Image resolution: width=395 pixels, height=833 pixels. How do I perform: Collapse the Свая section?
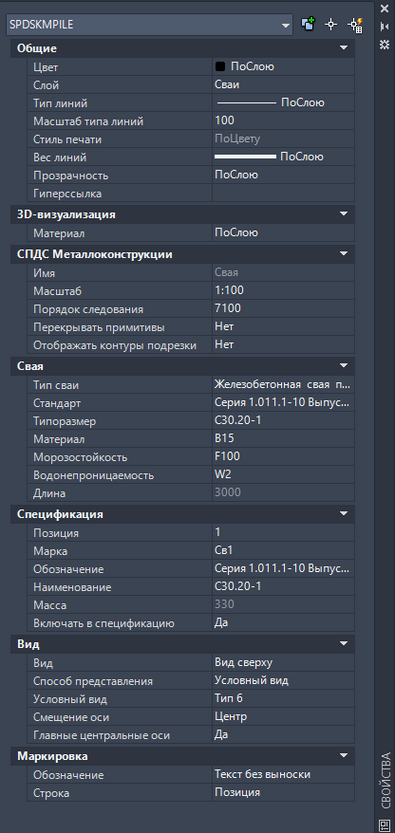[x=344, y=366]
